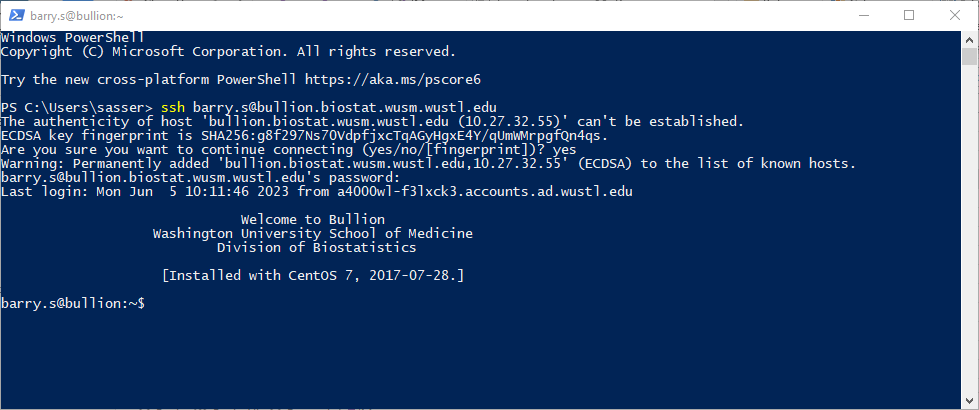Click the SHA256 key fingerprint text
Viewport: 979px width, 410px height.
click(x=405, y=135)
